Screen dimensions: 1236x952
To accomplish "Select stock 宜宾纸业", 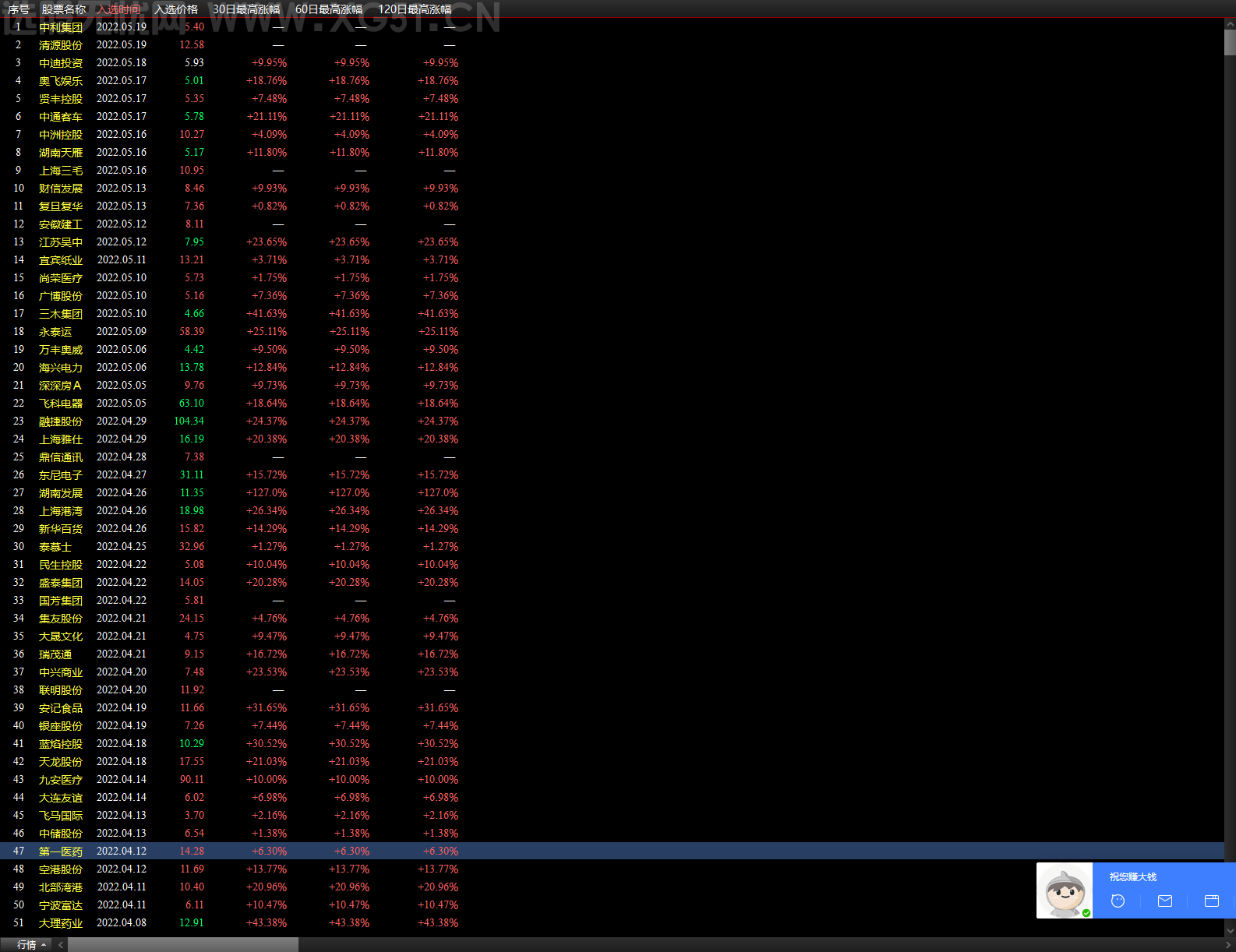I will pyautogui.click(x=61, y=260).
